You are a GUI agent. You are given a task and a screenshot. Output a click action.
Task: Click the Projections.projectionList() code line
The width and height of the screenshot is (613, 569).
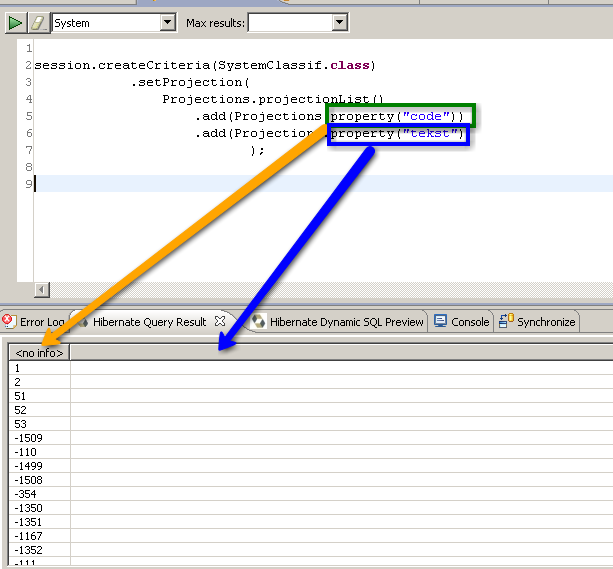click(x=272, y=99)
